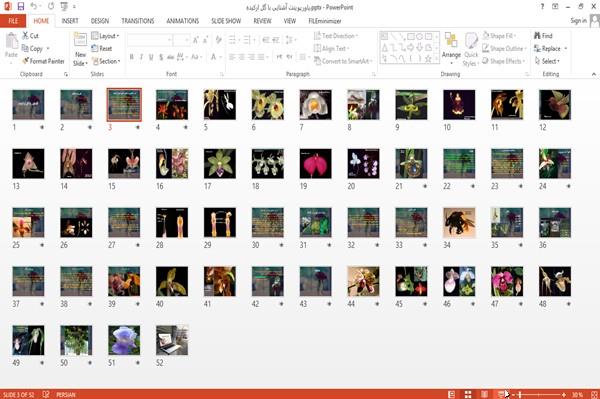Click the zoom in plus button
600x399 pixels.
[564, 394]
